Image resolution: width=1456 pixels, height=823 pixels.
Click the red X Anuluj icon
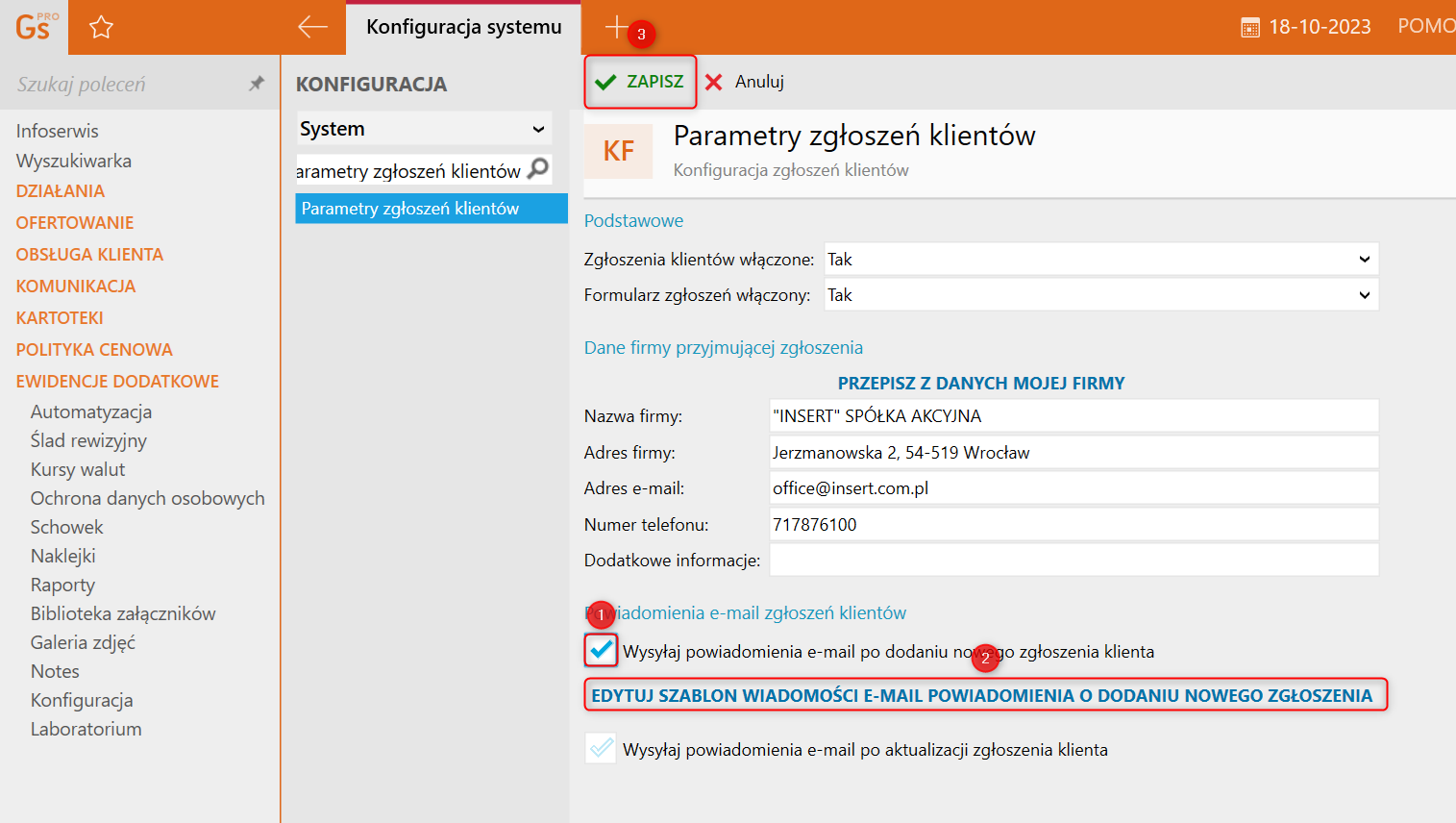(714, 83)
